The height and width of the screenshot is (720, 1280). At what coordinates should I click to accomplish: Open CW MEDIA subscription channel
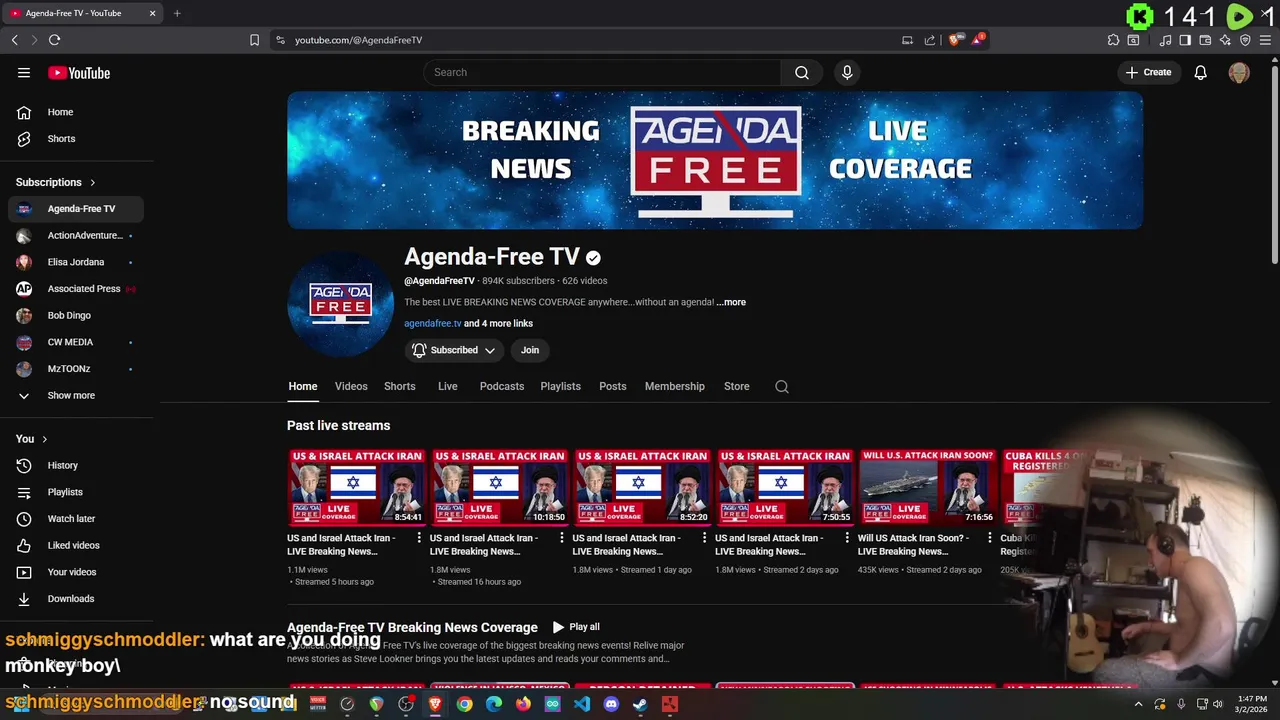pyautogui.click(x=77, y=342)
